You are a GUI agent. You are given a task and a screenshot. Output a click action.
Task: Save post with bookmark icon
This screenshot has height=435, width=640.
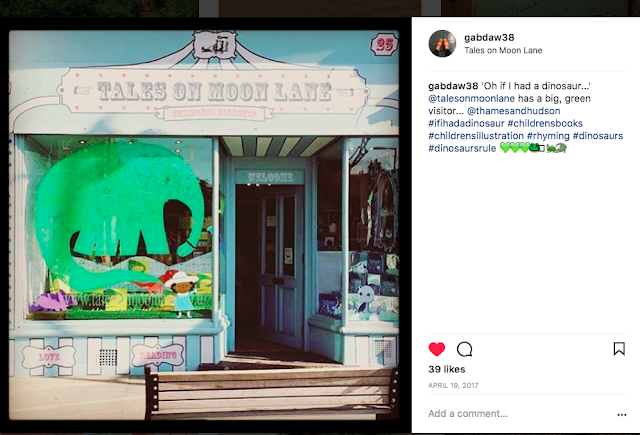(x=619, y=349)
